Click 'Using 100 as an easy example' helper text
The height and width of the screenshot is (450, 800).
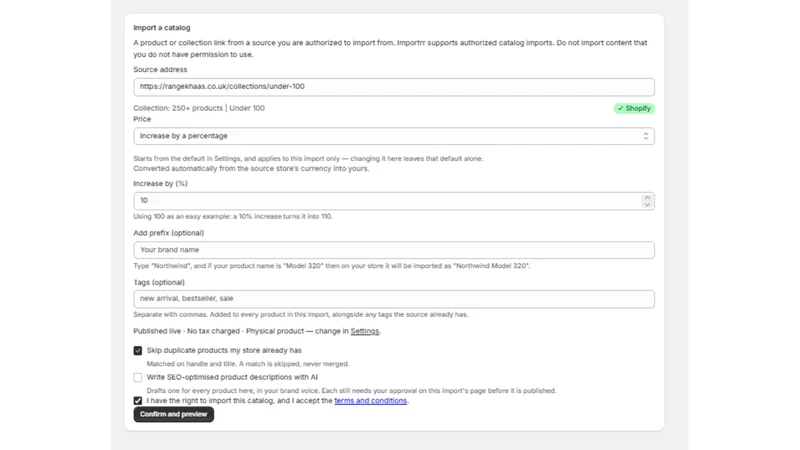(x=233, y=217)
